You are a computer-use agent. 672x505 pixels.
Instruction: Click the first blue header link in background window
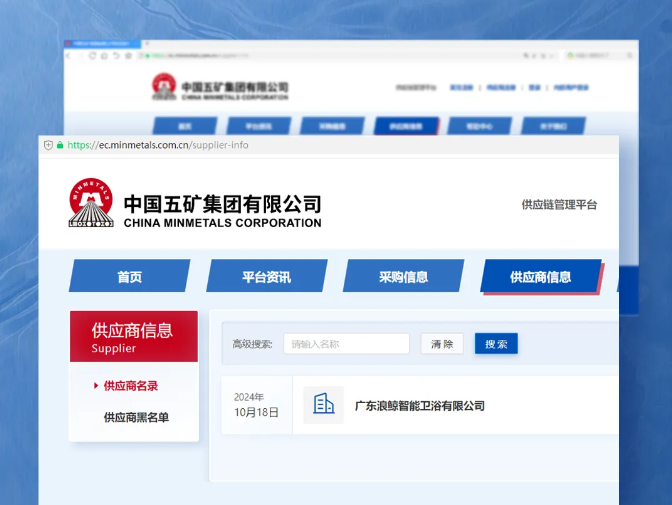pos(461,87)
